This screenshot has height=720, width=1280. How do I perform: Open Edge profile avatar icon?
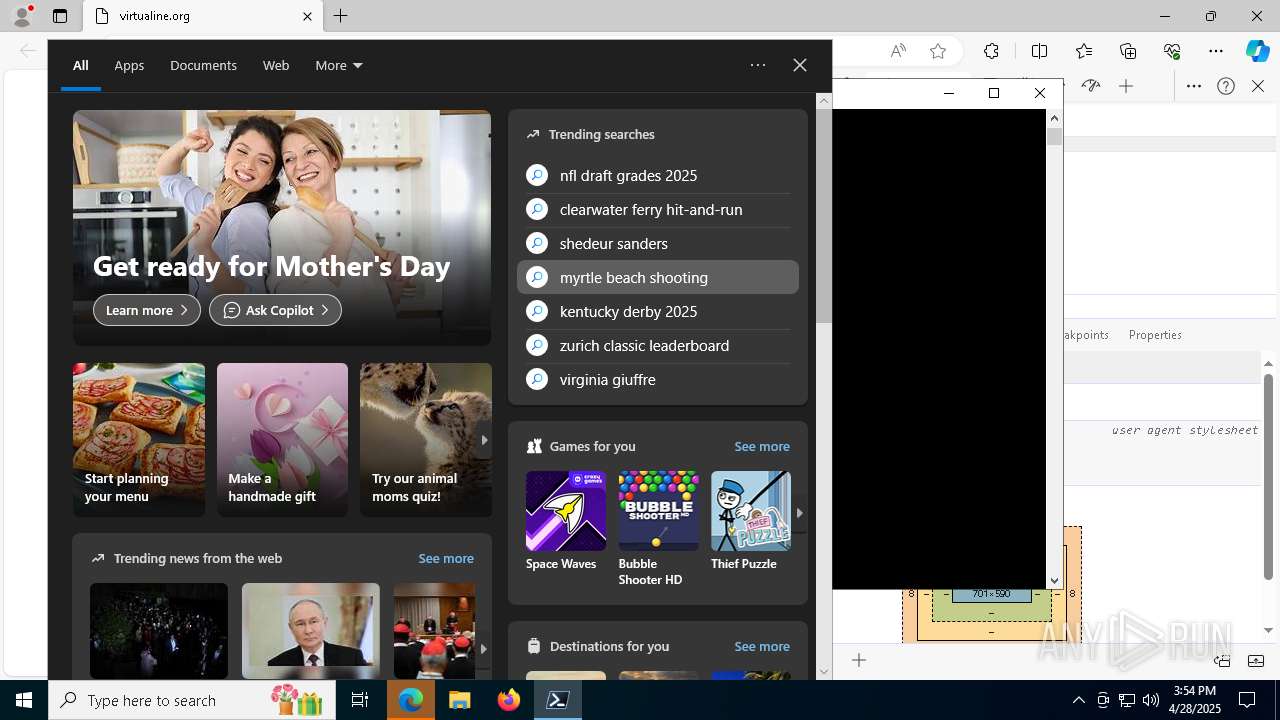pyautogui.click(x=22, y=16)
